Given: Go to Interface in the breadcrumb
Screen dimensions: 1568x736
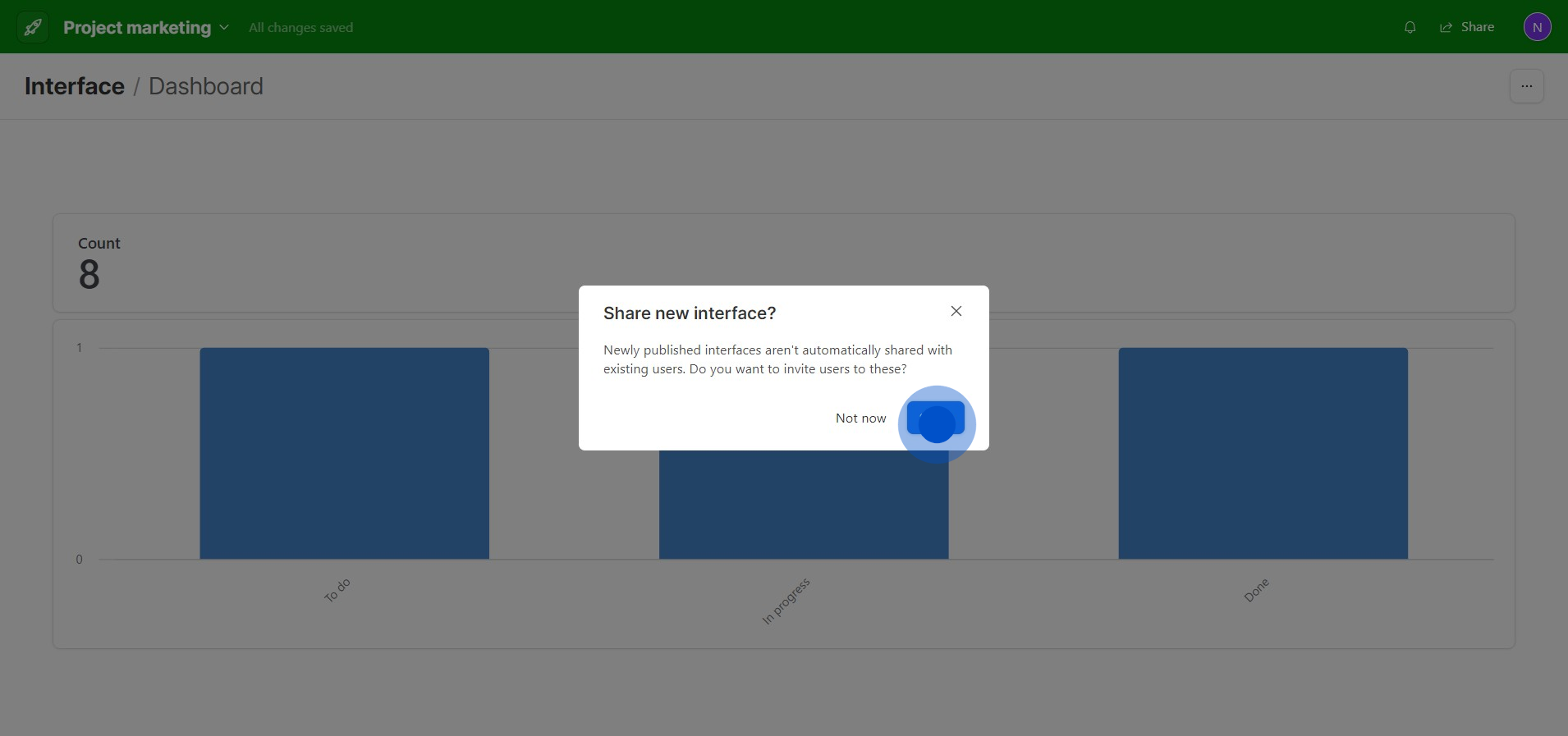Looking at the screenshot, I should click(x=75, y=86).
